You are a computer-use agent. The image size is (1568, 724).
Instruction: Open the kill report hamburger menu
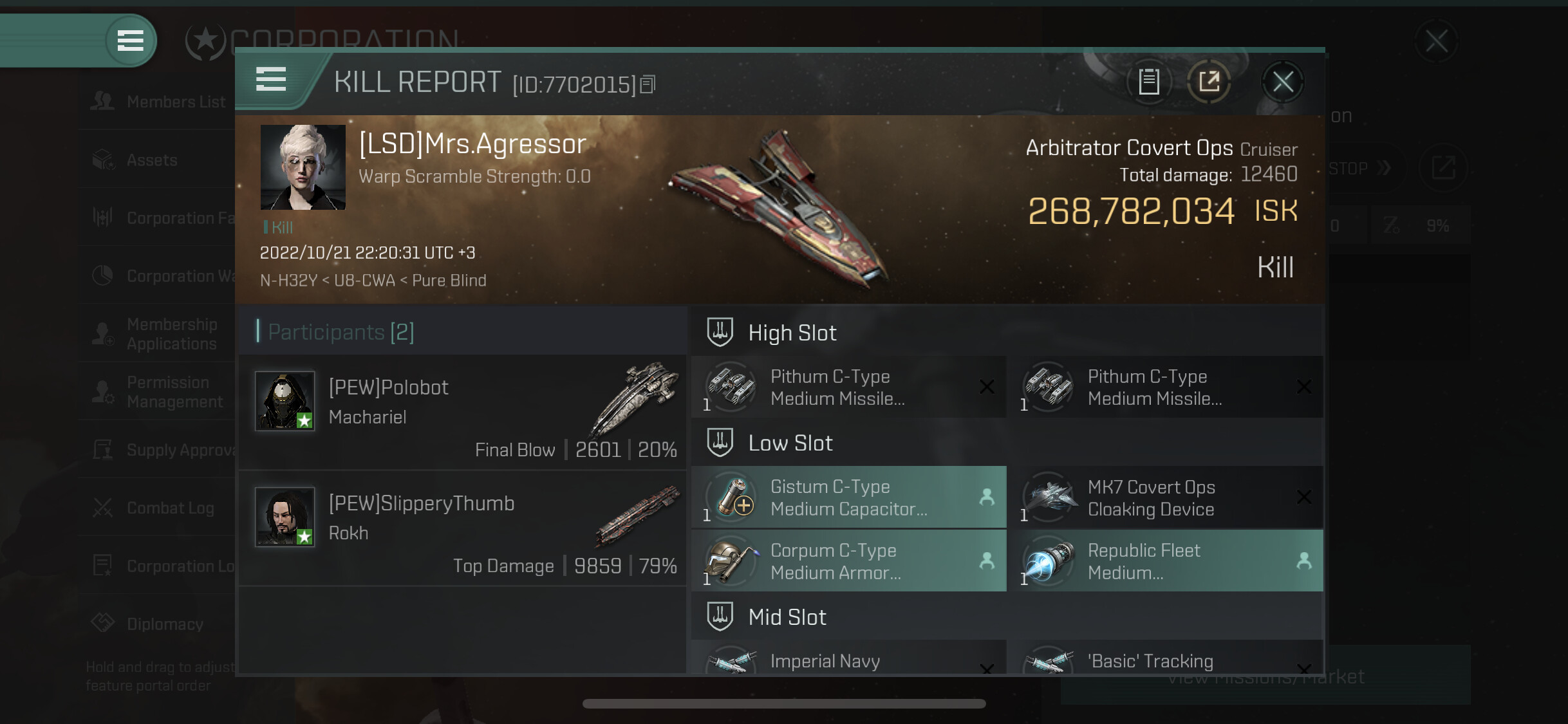270,80
